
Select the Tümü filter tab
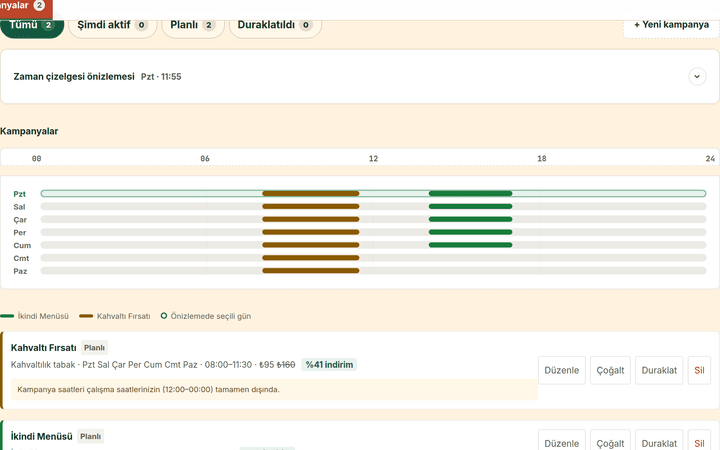(x=32, y=26)
